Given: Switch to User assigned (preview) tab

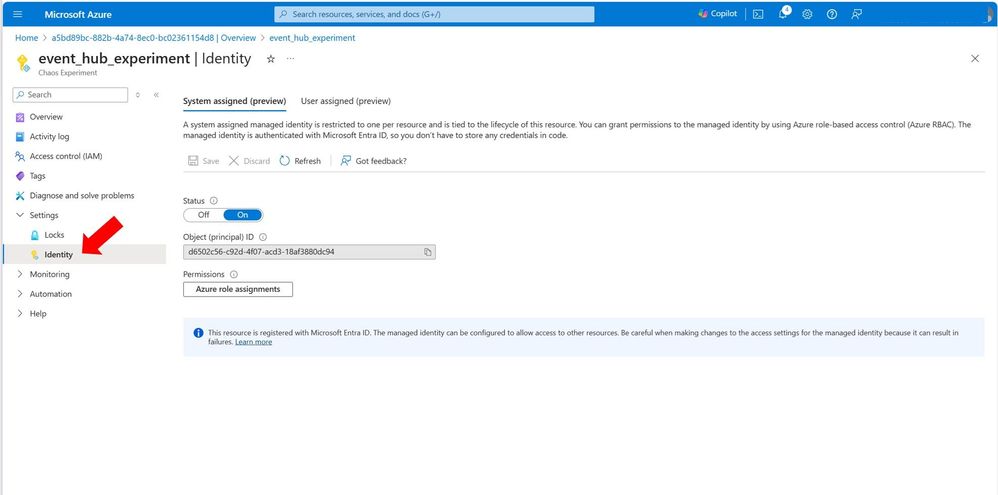Looking at the screenshot, I should pos(346,101).
